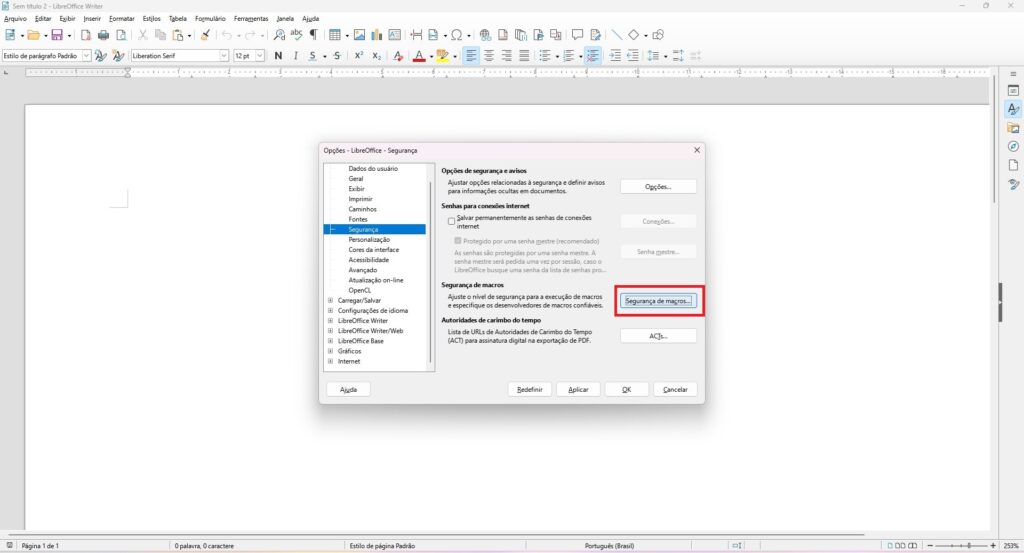1024x553 pixels.
Task: Open the sidebar Navigator compass icon
Action: pyautogui.click(x=1013, y=146)
